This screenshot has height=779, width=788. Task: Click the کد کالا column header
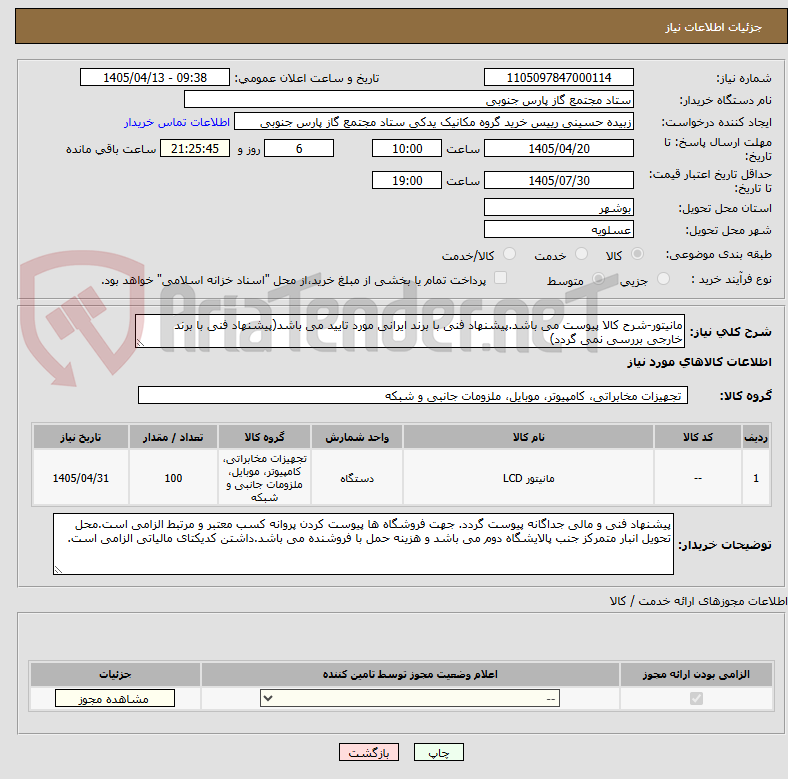(x=698, y=437)
